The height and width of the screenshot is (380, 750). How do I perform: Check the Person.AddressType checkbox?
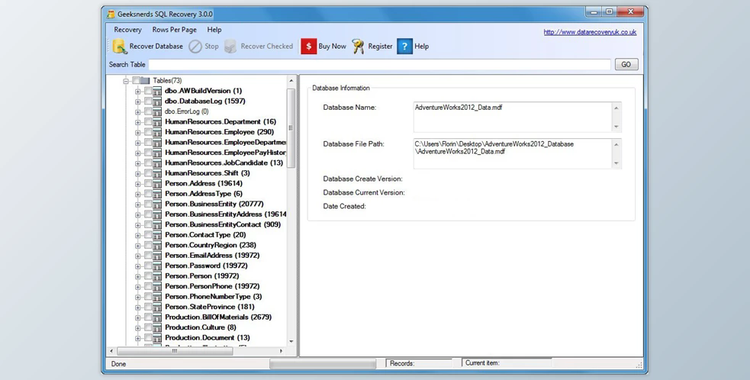(148, 194)
